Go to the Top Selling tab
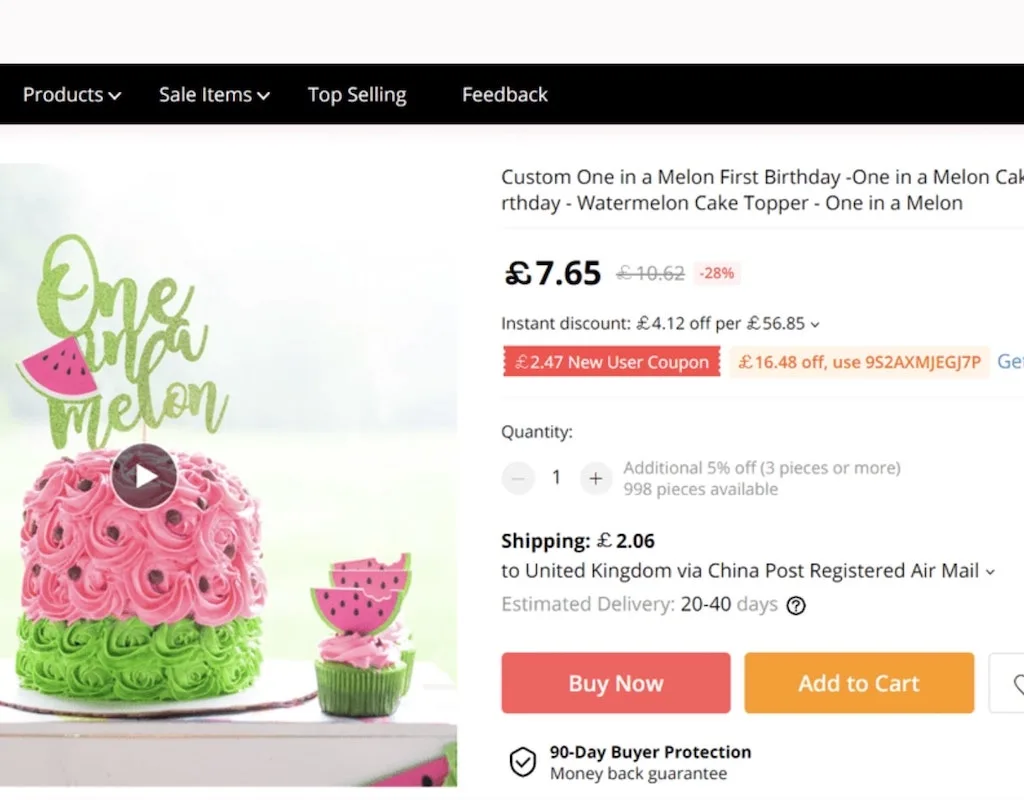 coord(357,95)
